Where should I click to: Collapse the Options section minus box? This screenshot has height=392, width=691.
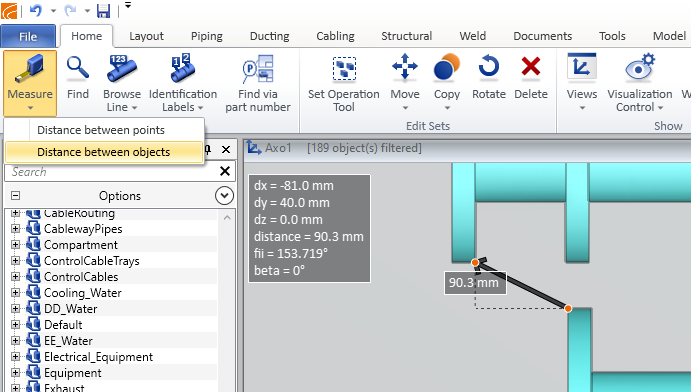tap(15, 195)
